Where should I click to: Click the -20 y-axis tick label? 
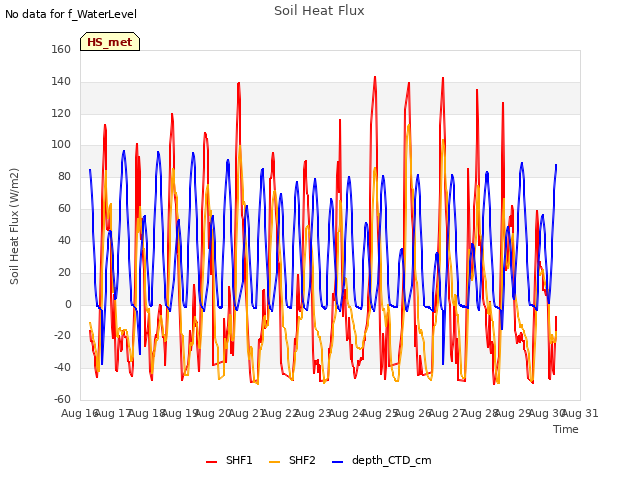pos(62,336)
